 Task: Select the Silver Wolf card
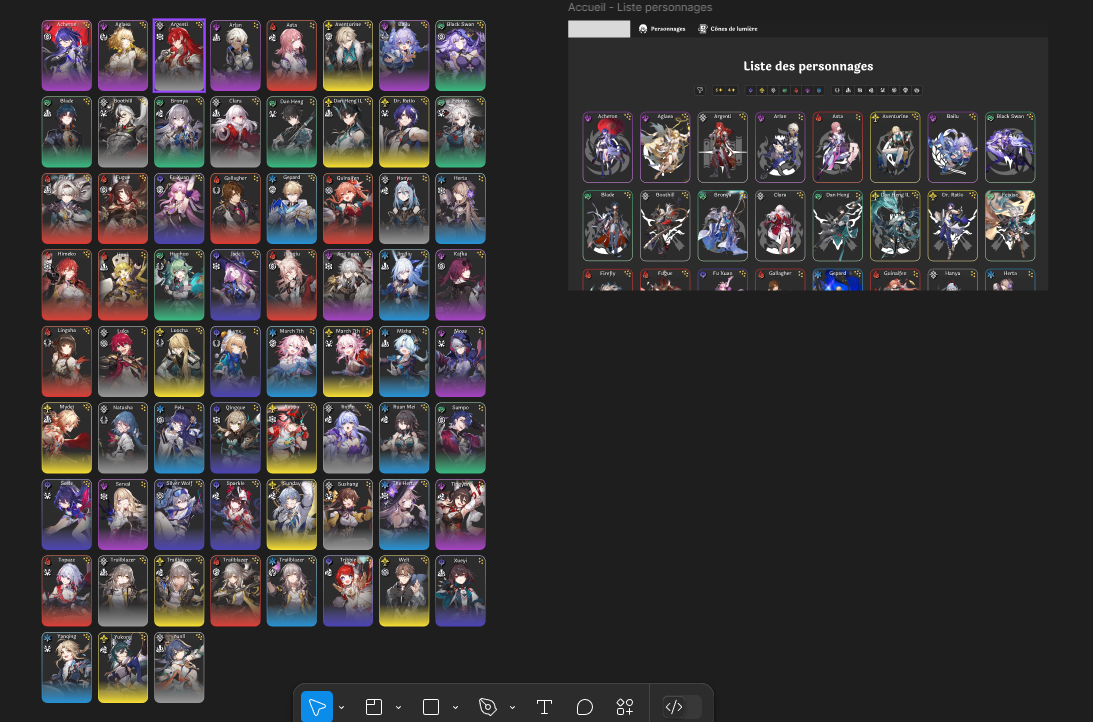point(179,514)
